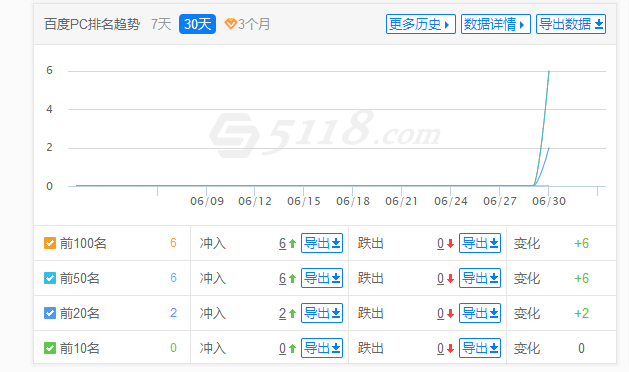Image resolution: width=629 pixels, height=372 pixels.
Task: Click the +2 change value in 前20名 row
Action: [x=581, y=313]
